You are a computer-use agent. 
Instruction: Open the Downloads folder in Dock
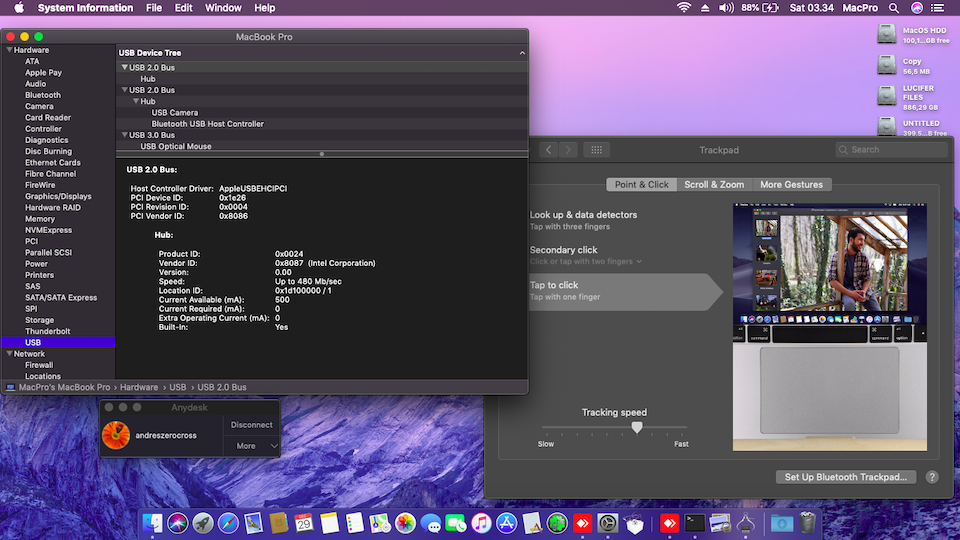(781, 523)
